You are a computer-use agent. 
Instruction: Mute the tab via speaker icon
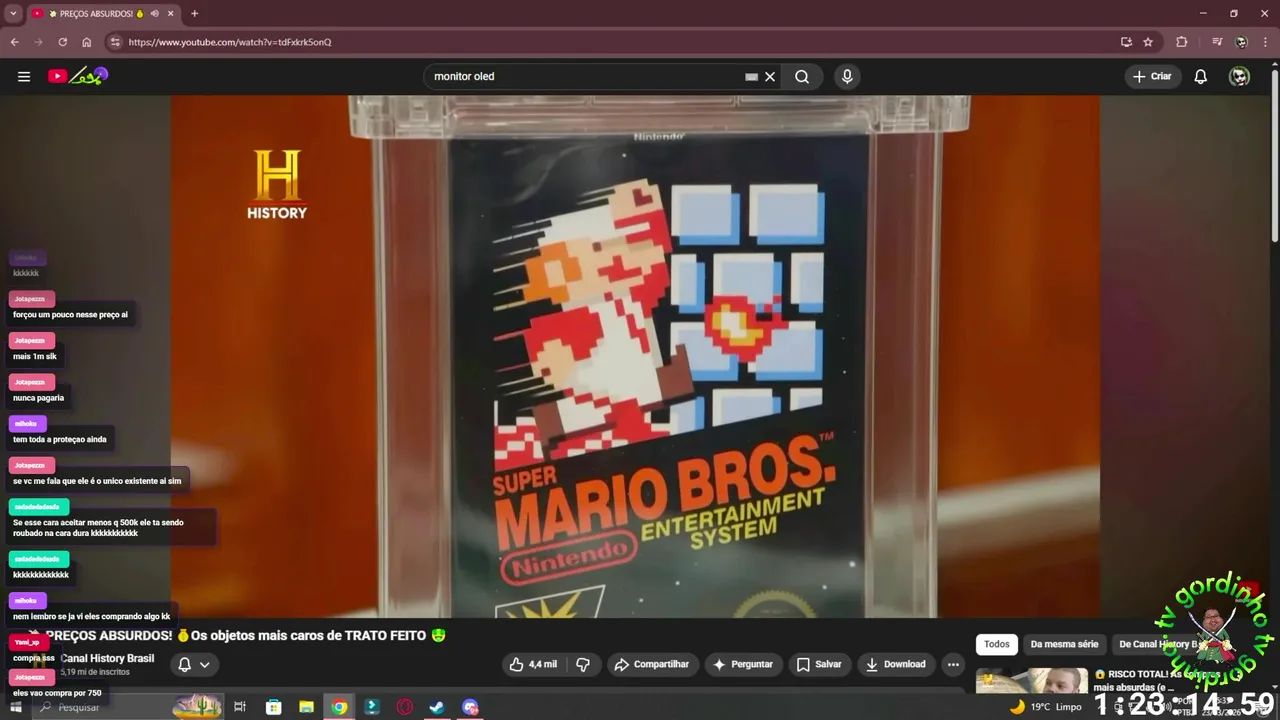[x=155, y=14]
